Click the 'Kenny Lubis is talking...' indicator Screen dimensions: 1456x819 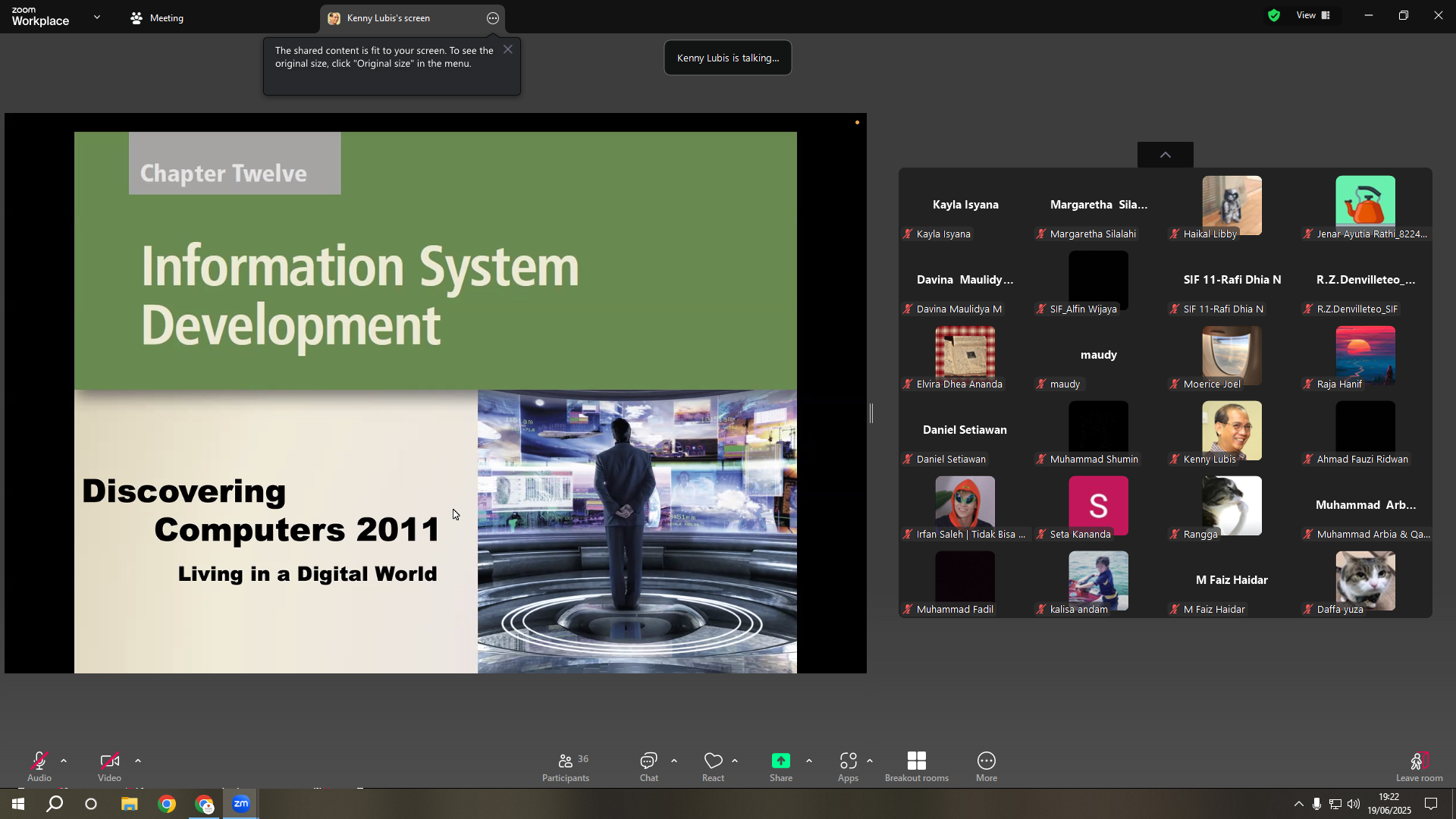[728, 58]
